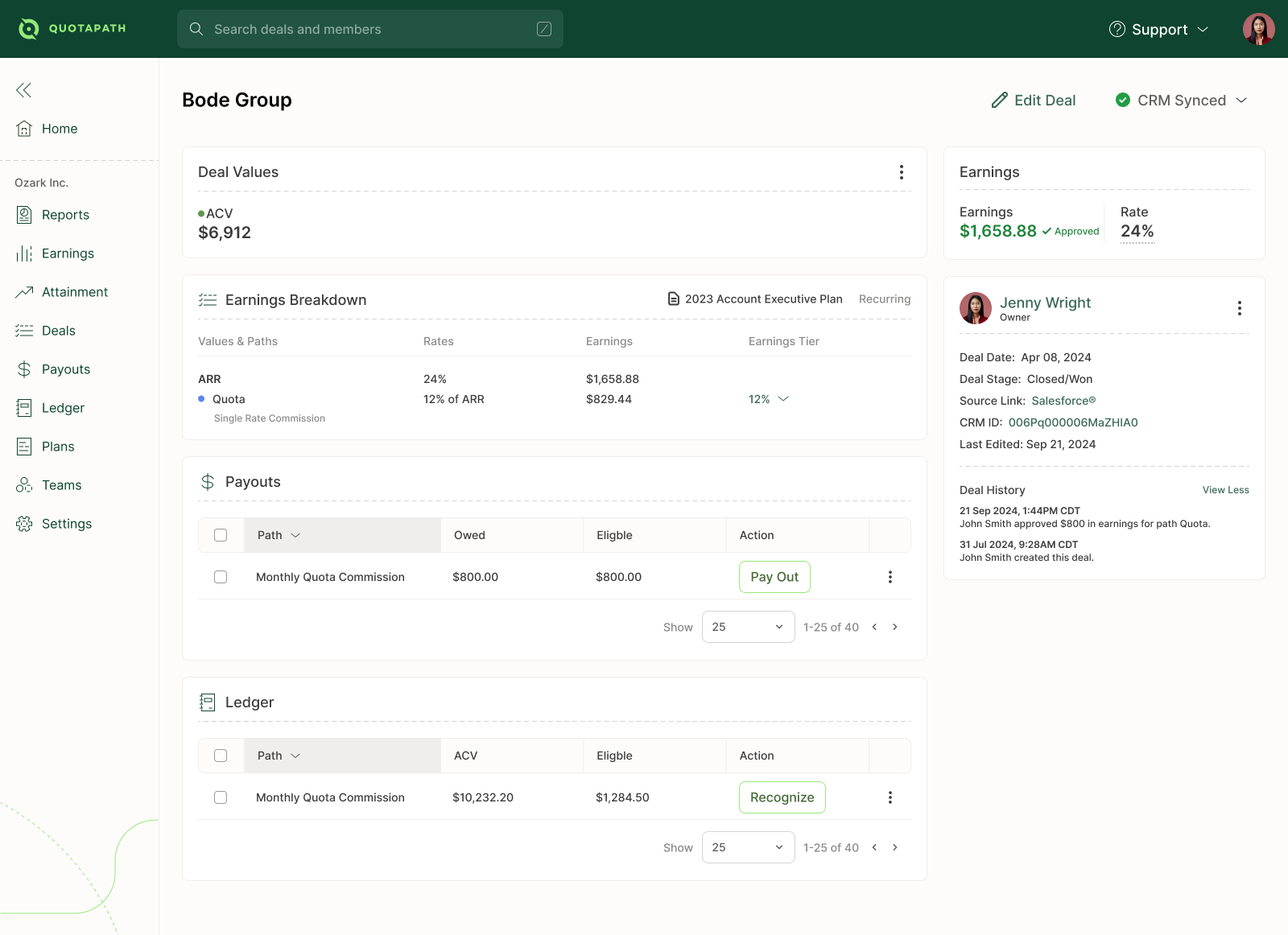Select the Attainment icon in the sidebar

pos(24,291)
